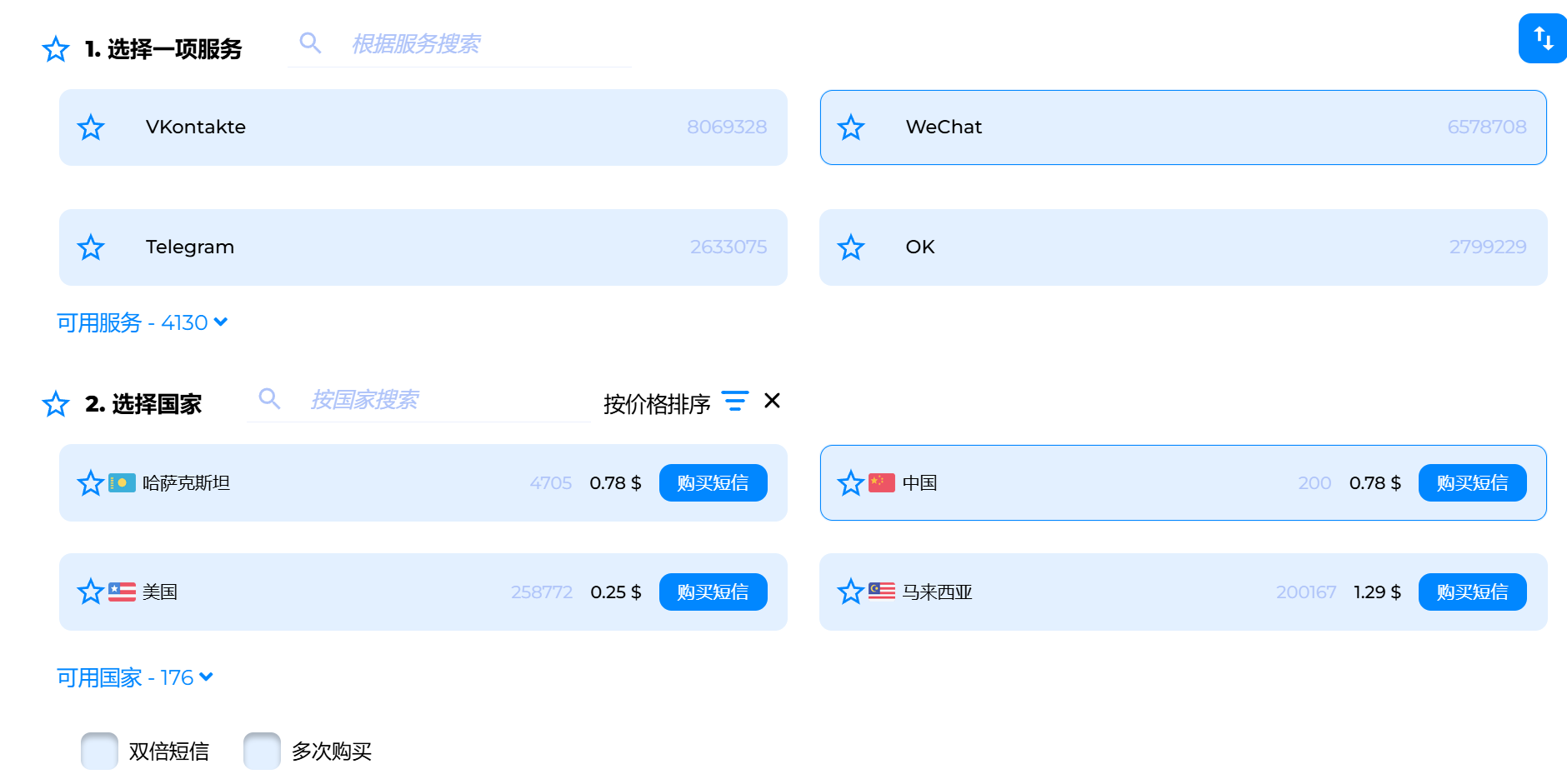Click the 258772 quantity for 美国
Viewport: 1567px width, 784px height.
point(542,592)
